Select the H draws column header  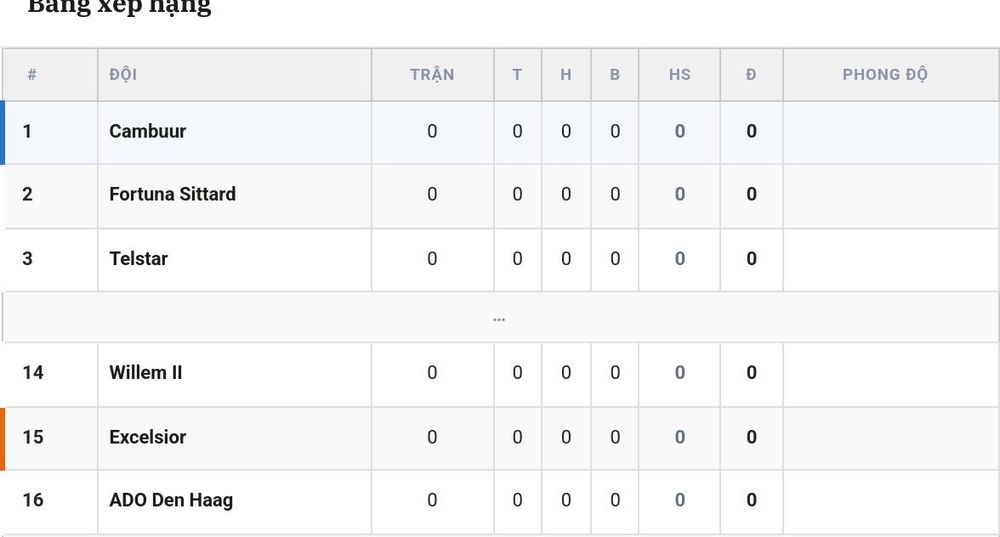pyautogui.click(x=566, y=75)
